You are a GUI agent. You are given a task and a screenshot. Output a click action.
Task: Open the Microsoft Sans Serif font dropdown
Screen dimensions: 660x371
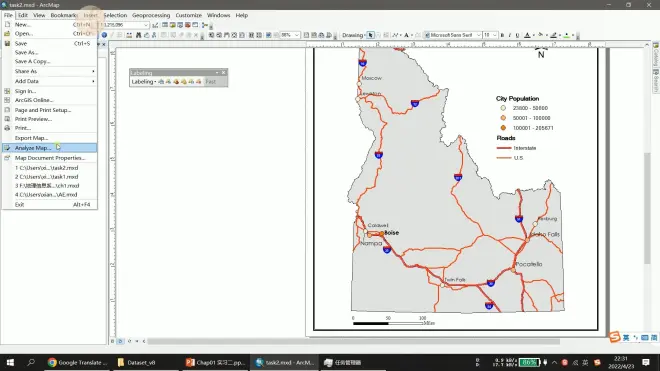coord(452,35)
